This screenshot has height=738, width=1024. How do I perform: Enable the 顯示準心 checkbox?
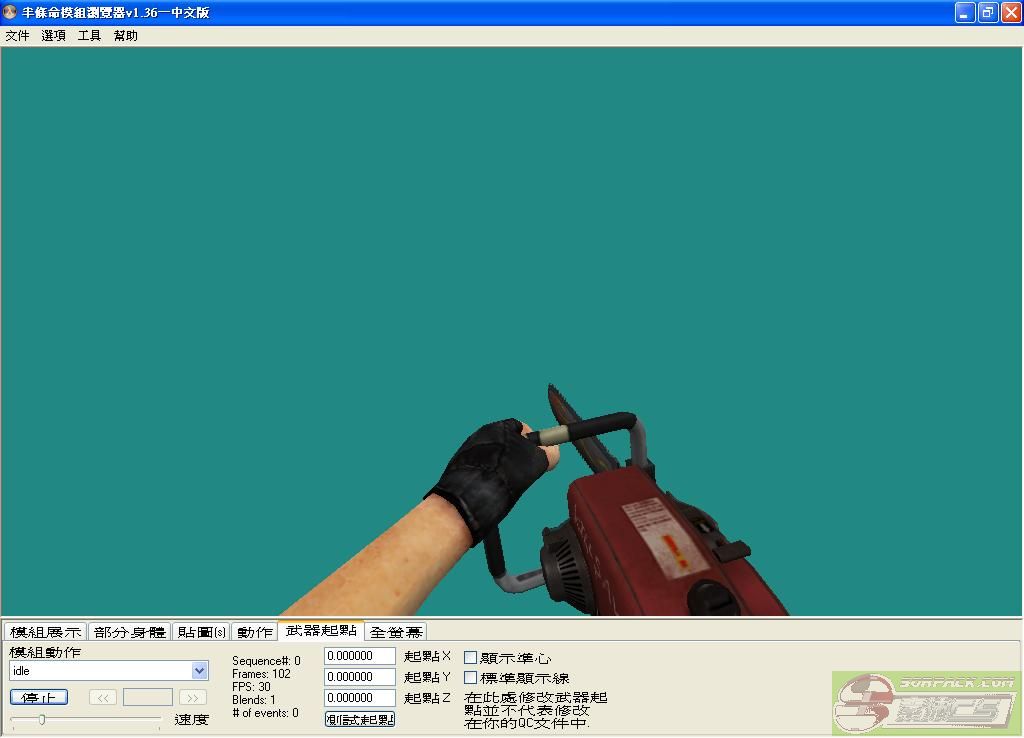[x=471, y=658]
